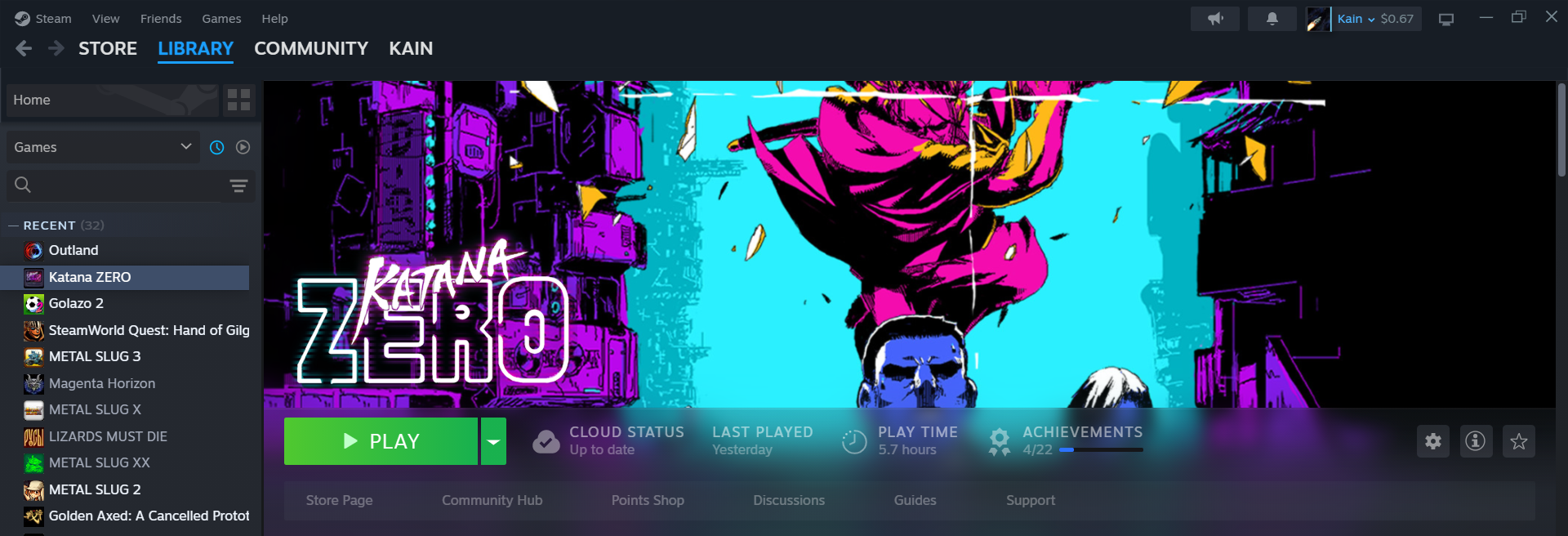Select METAL SLUG 2 in the list
Viewport: 1568px width, 536px height.
click(126, 489)
